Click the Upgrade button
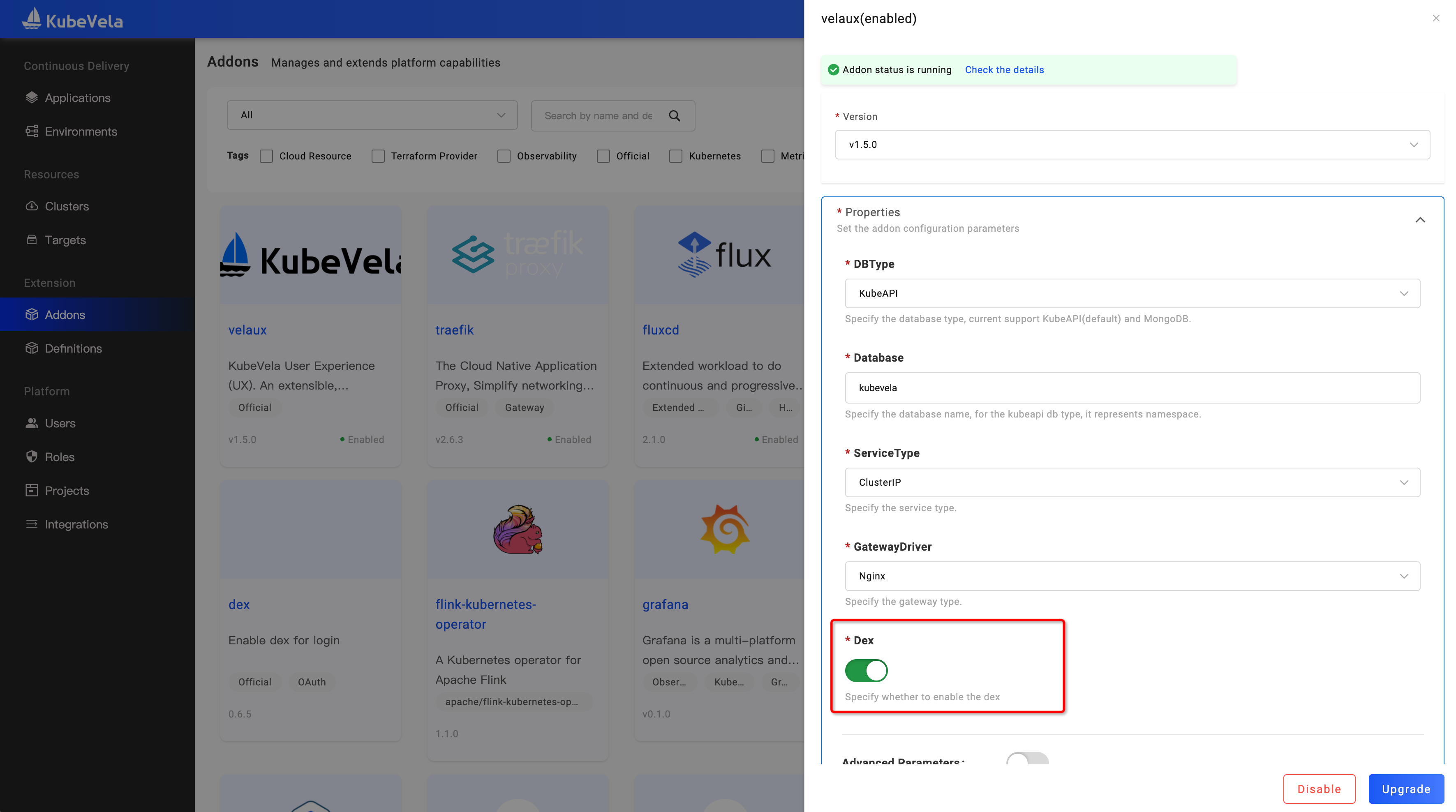This screenshot has width=1456, height=812. click(1406, 789)
